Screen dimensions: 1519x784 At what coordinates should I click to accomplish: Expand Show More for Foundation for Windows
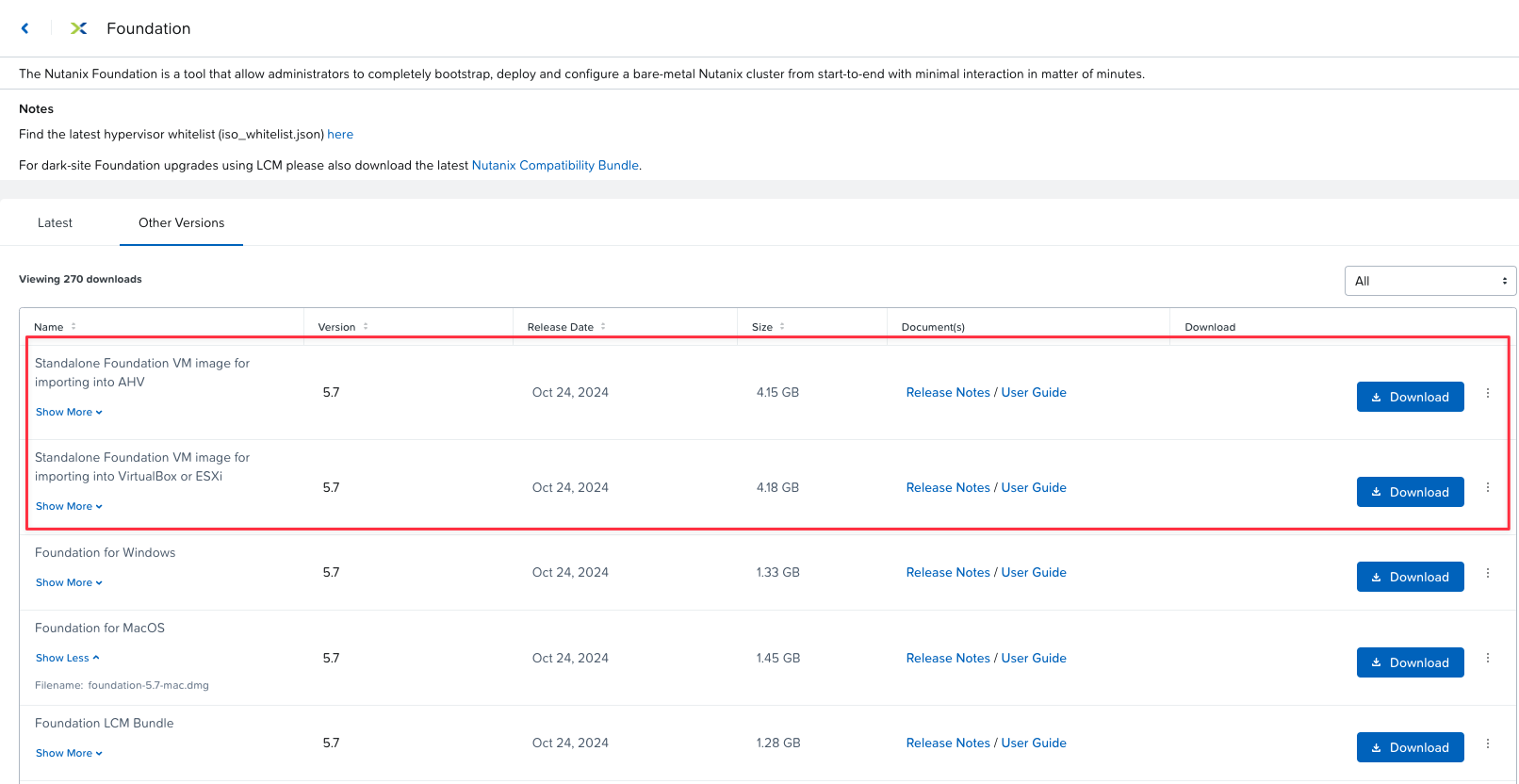[x=69, y=582]
